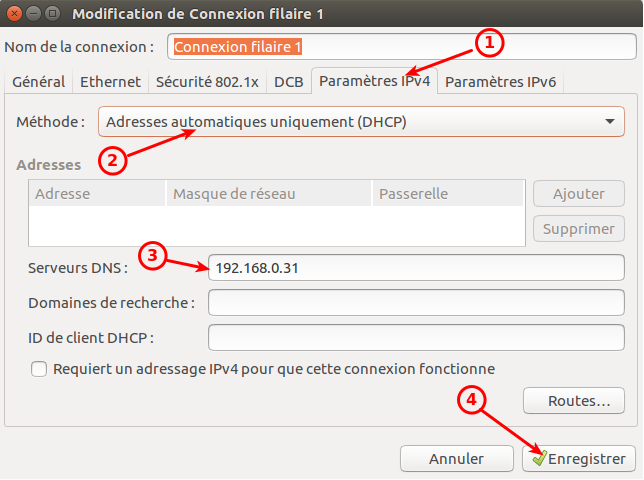The width and height of the screenshot is (644, 480).
Task: Click the Domaines de recherche field
Action: point(416,302)
